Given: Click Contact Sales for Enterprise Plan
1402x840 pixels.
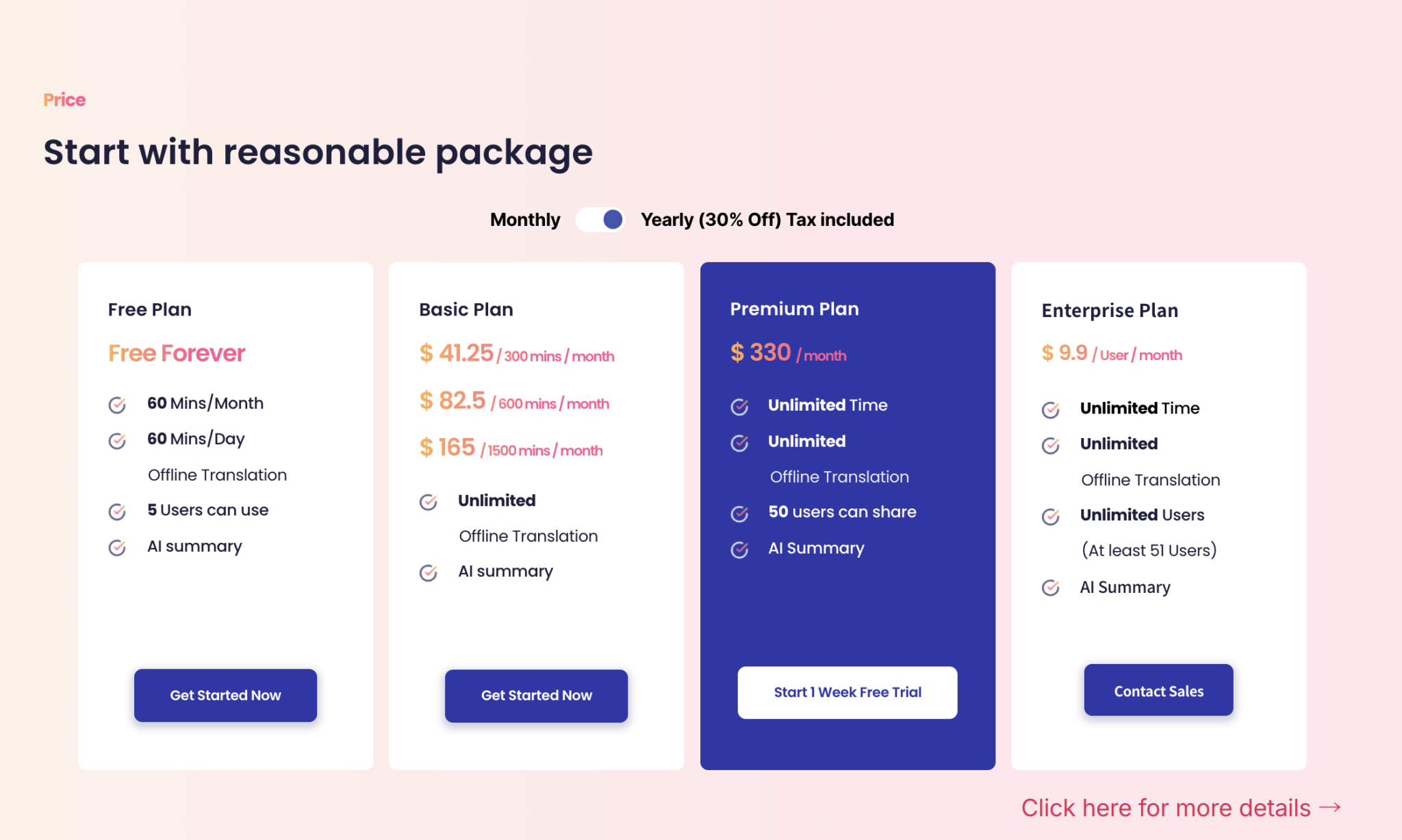Looking at the screenshot, I should pos(1158,690).
